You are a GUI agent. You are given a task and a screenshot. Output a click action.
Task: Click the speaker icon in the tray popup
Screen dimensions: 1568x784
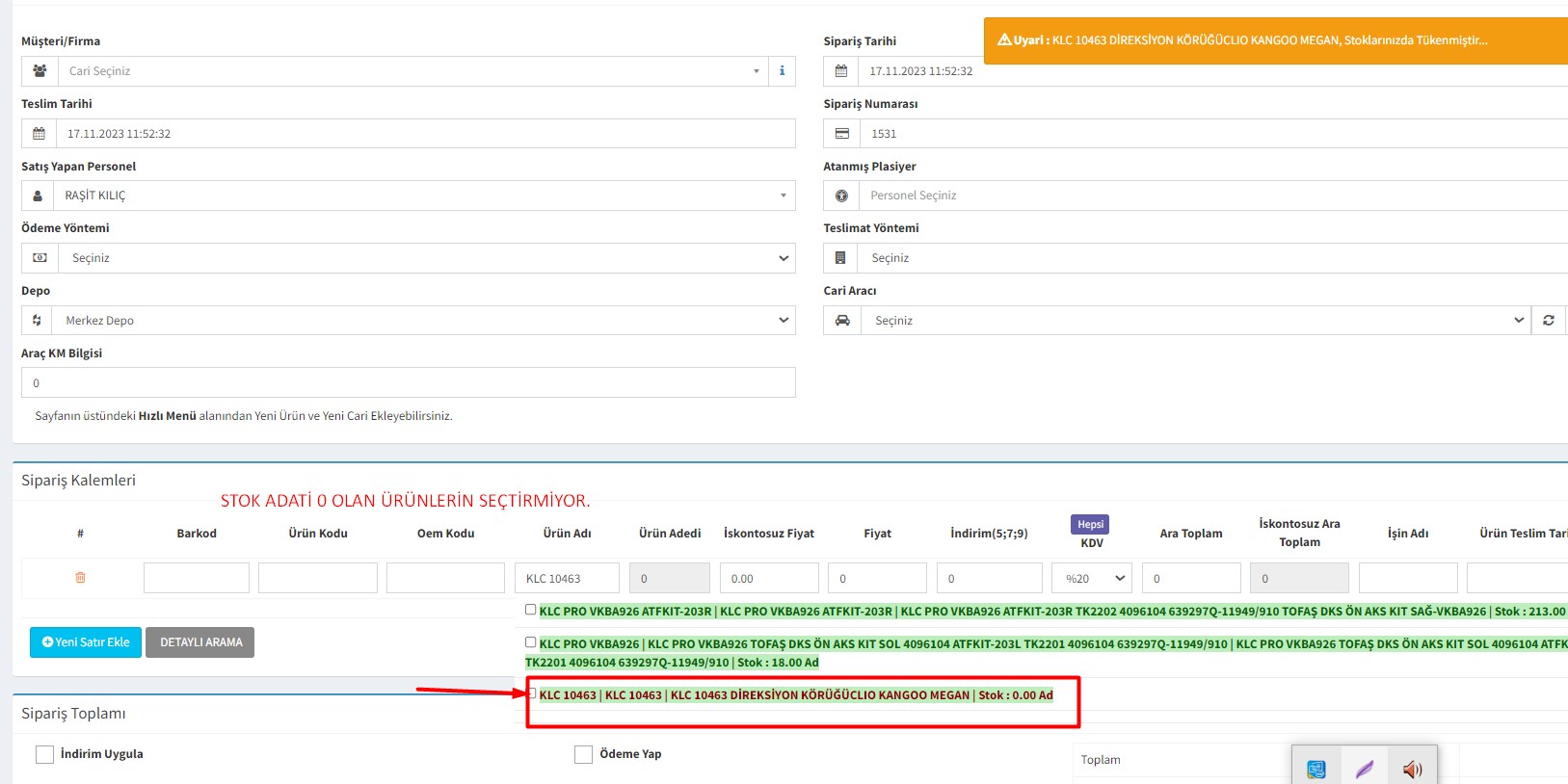pyautogui.click(x=1412, y=769)
